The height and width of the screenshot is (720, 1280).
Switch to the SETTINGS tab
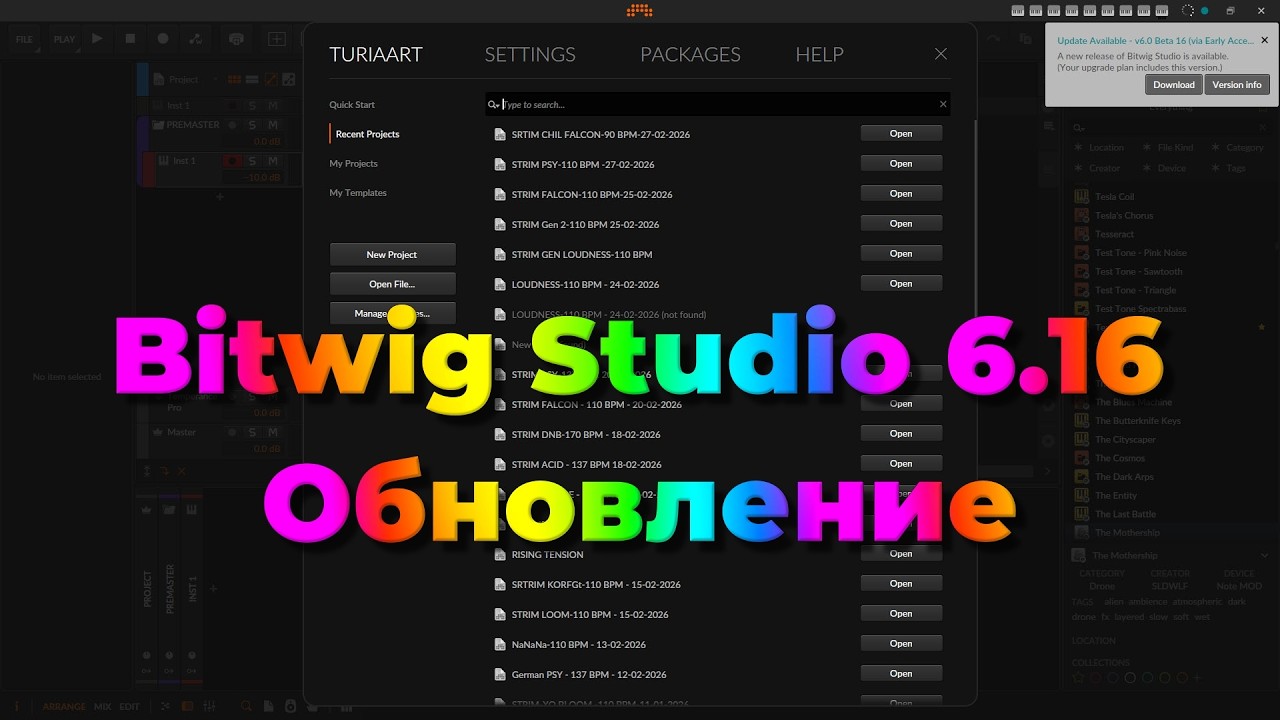point(530,54)
